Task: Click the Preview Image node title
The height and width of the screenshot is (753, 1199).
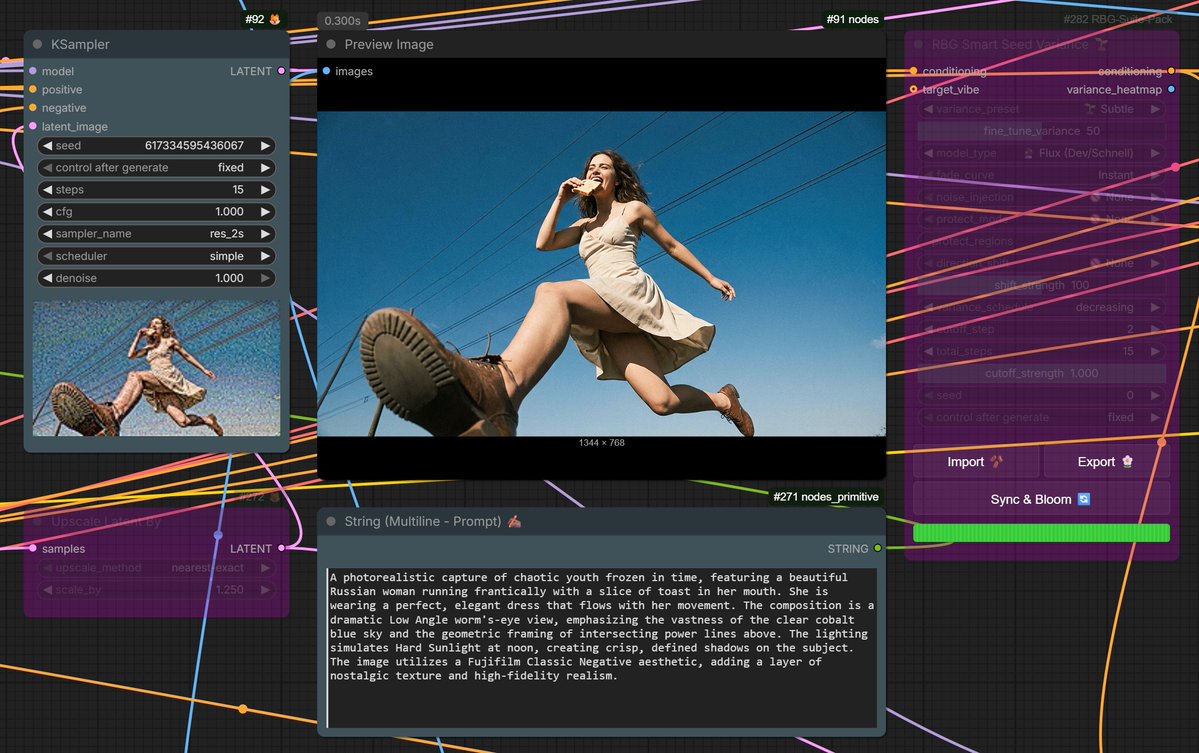Action: [x=388, y=44]
